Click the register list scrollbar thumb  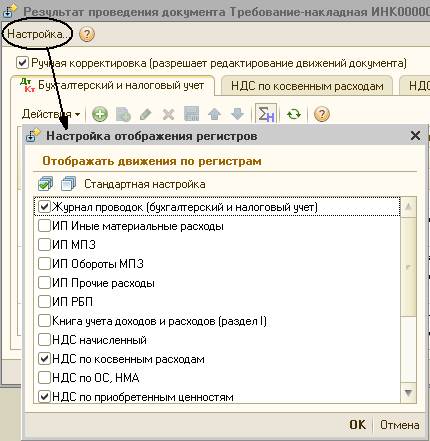408,267
